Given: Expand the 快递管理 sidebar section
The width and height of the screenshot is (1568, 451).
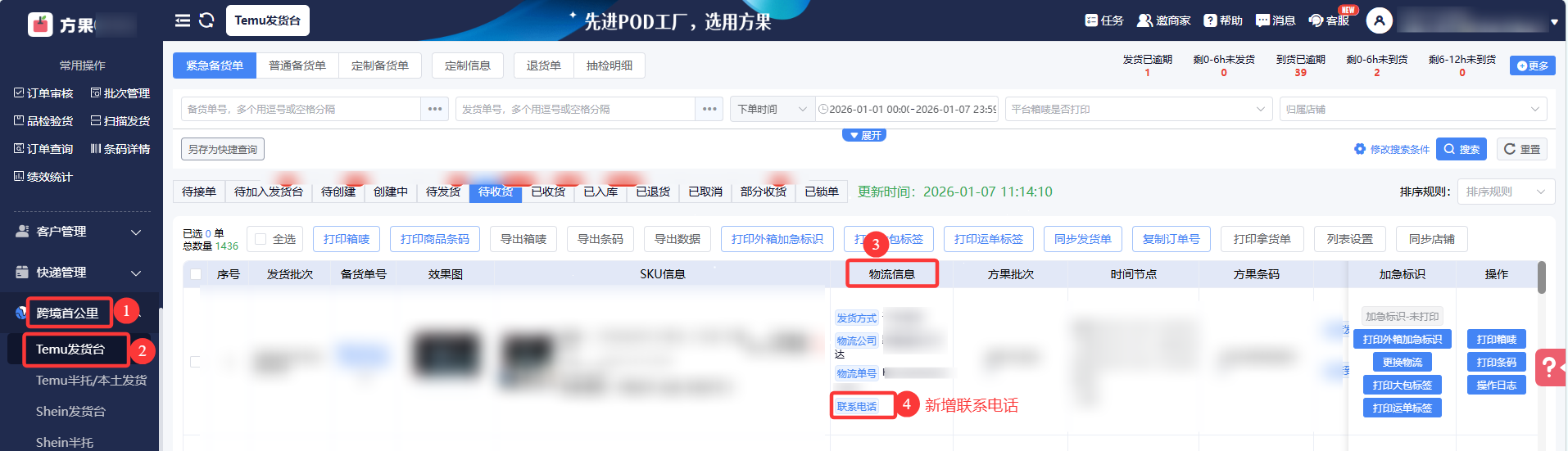Looking at the screenshot, I should coord(79,273).
